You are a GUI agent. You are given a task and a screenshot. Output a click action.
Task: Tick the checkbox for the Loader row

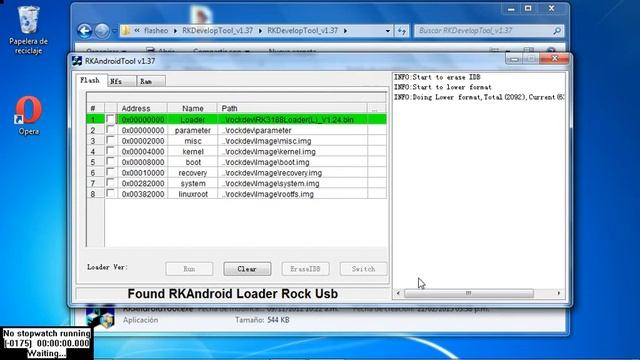pos(110,119)
